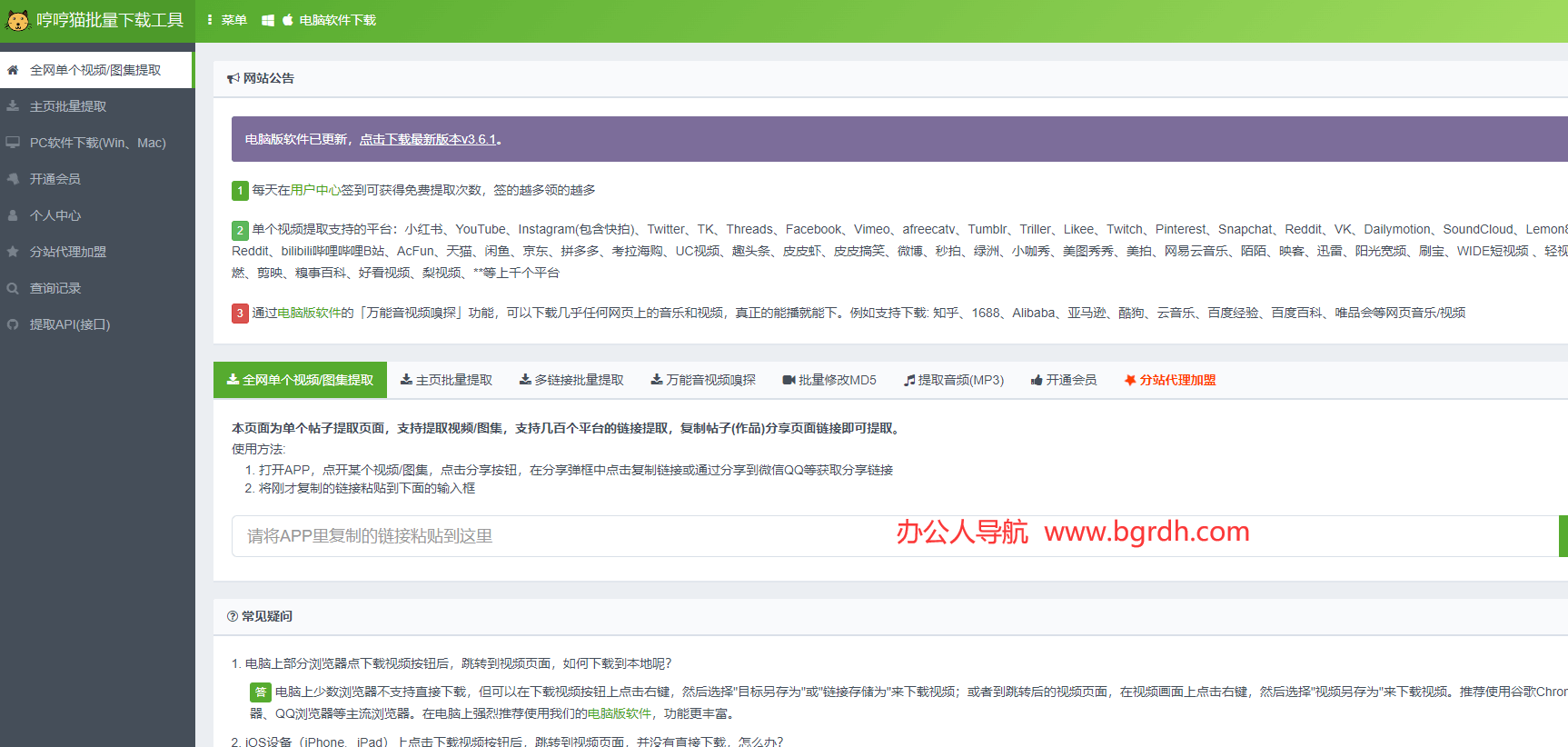Open sidebar item 查询记录
This screenshot has width=1568, height=747.
[96, 288]
